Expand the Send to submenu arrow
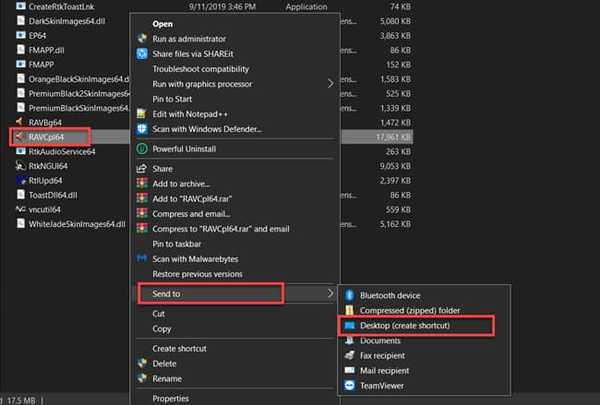600x405 pixels. [x=330, y=294]
